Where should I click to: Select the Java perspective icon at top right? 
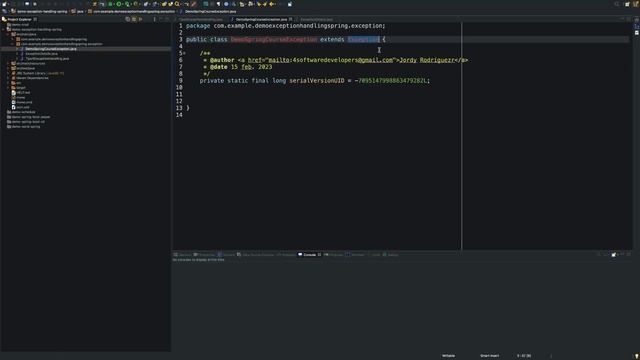click(636, 4)
